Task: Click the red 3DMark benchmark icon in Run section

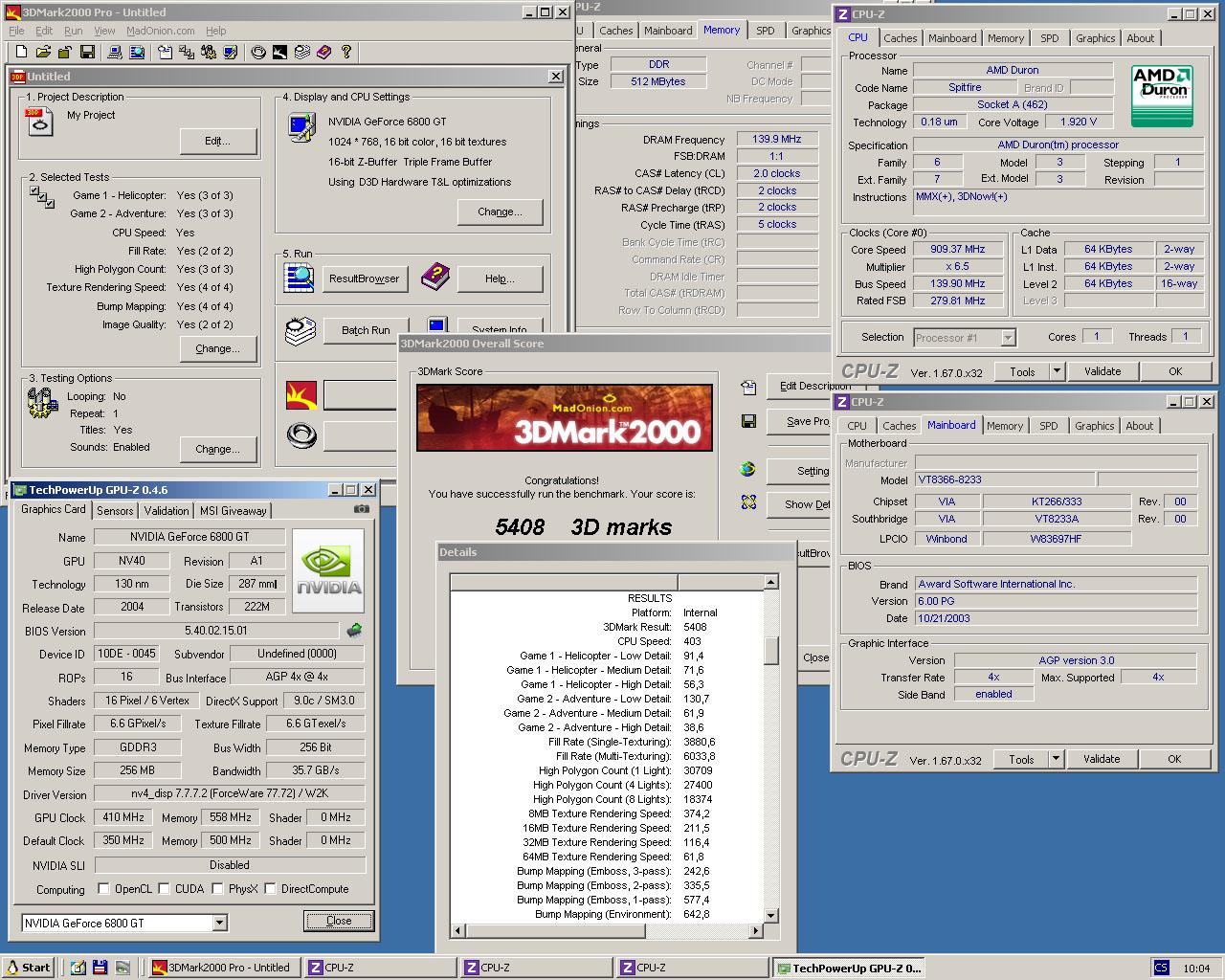Action: pos(301,394)
